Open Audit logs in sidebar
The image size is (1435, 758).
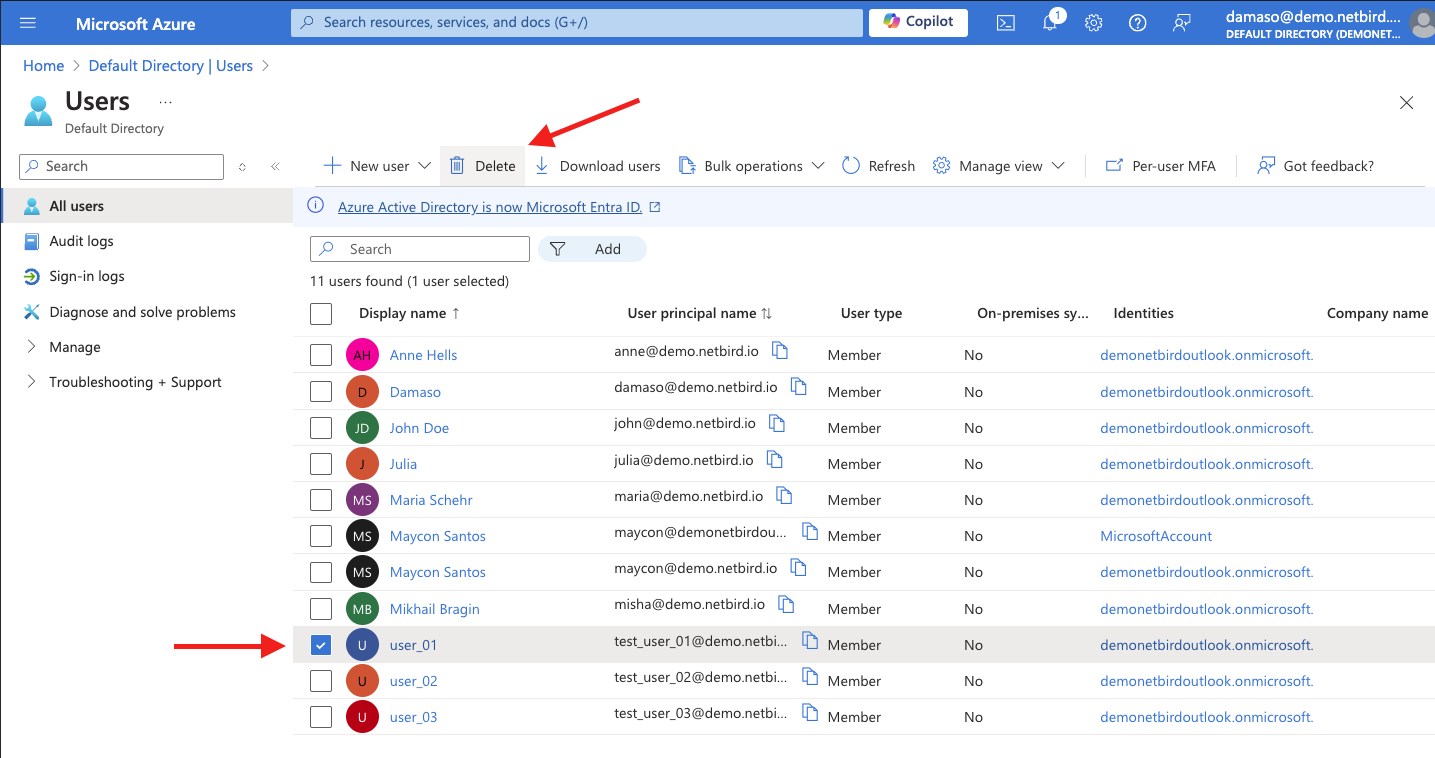[81, 241]
